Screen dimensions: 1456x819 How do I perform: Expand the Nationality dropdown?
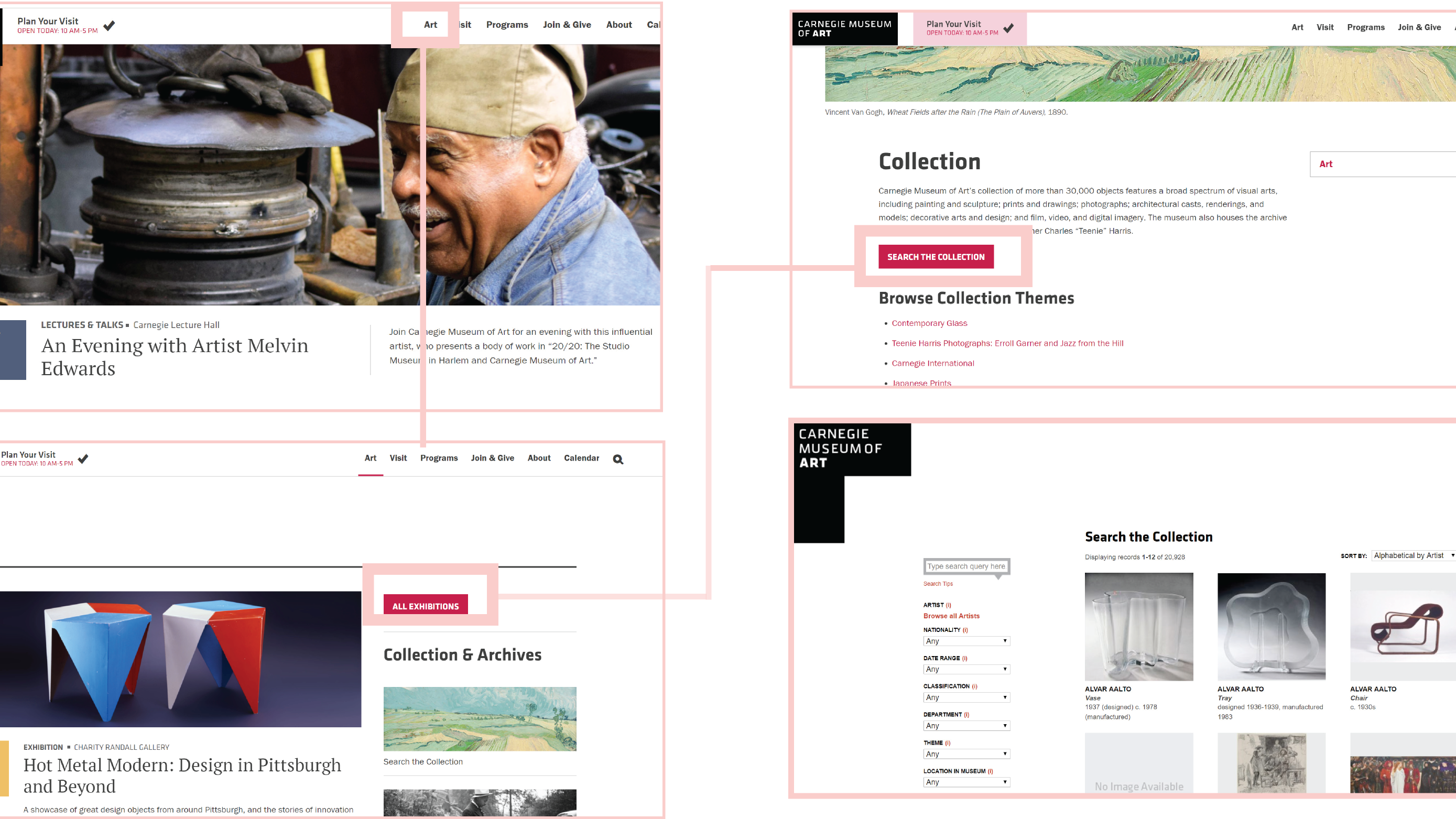[966, 641]
